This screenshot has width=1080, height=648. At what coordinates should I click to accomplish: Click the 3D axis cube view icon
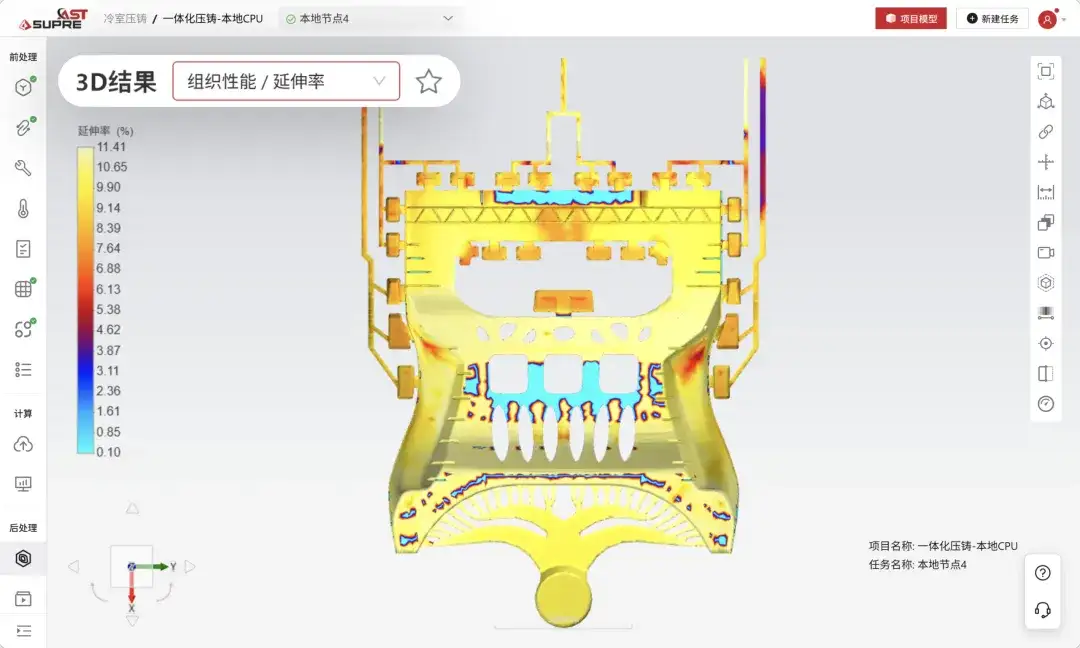[1046, 102]
